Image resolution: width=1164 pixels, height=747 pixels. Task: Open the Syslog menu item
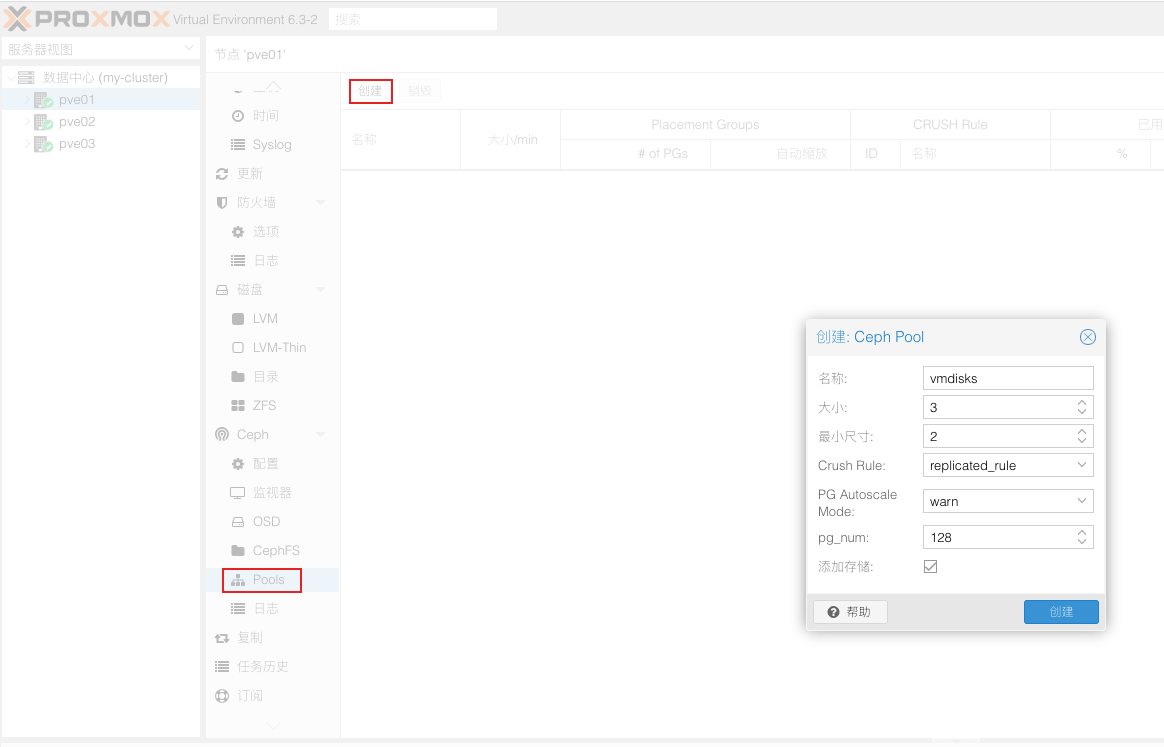(x=272, y=145)
